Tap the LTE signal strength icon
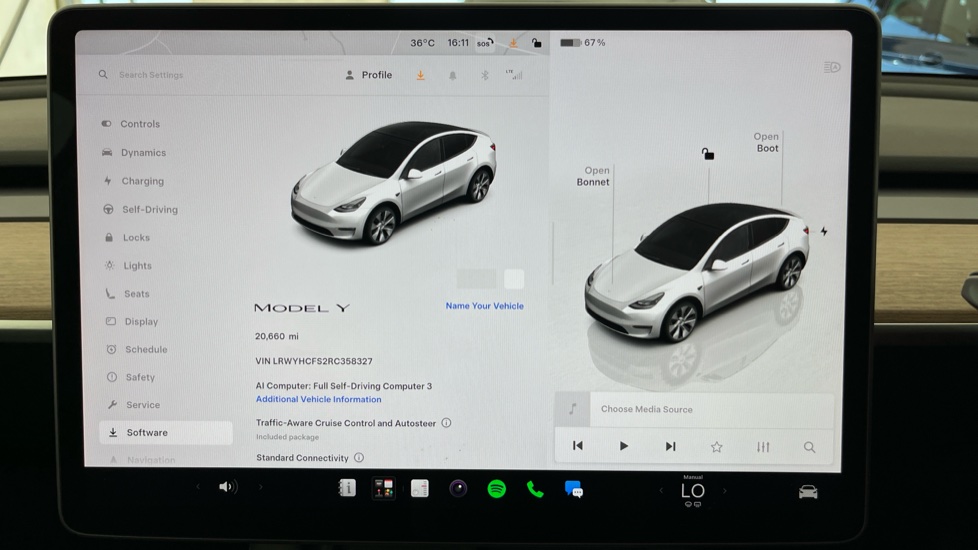978x550 pixels. click(x=515, y=75)
